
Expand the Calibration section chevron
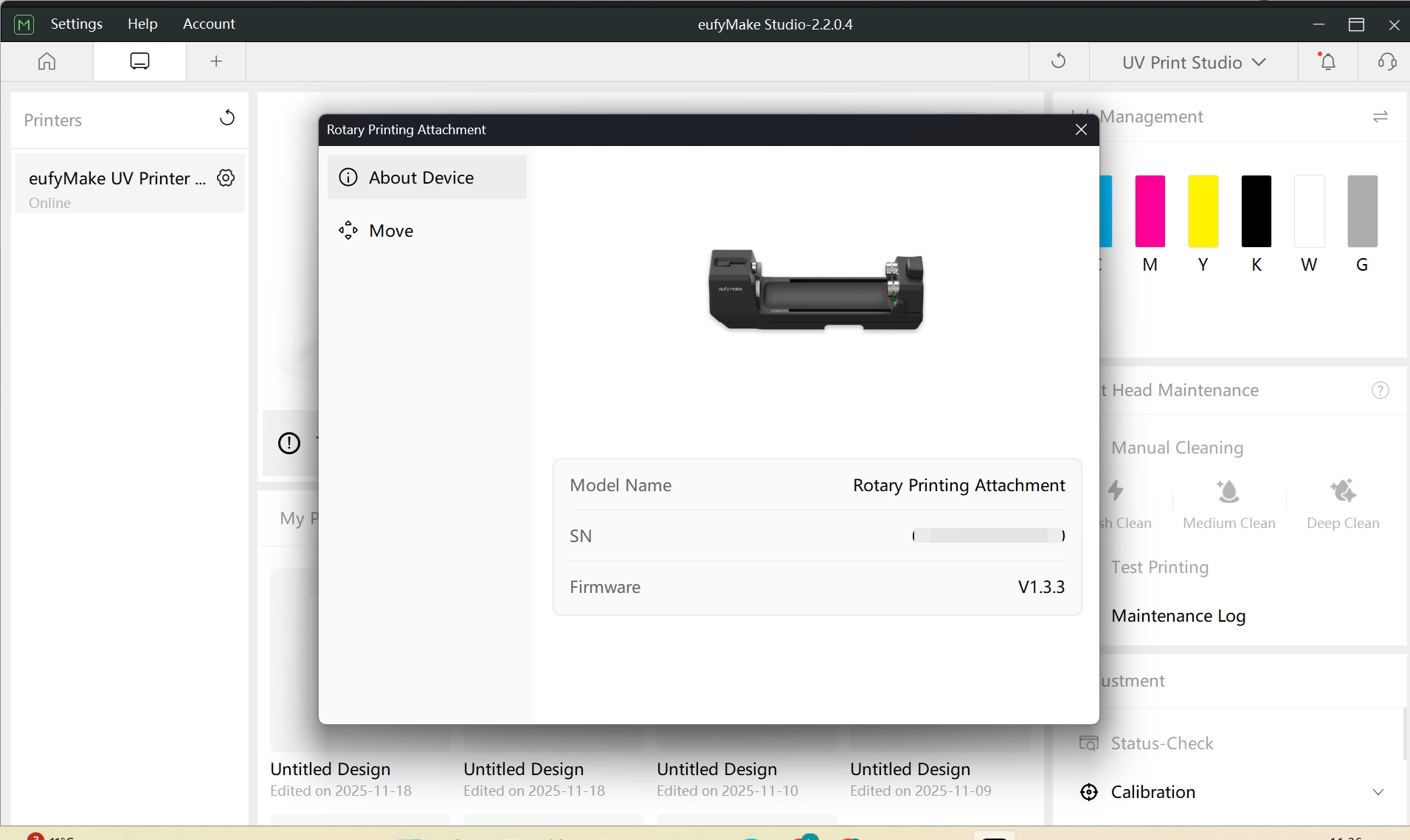point(1378,792)
